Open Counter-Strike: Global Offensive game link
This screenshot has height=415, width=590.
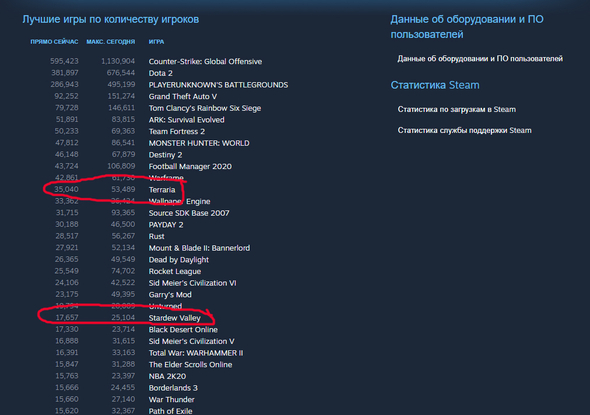click(205, 61)
